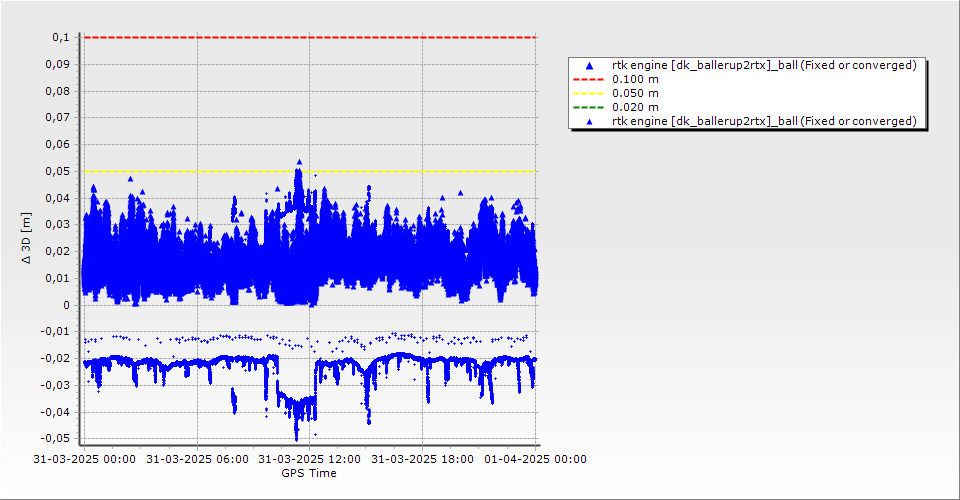Click the '-0,05' y-axis tick label
Screen dimensions: 960x500
pyautogui.click(x=55, y=439)
